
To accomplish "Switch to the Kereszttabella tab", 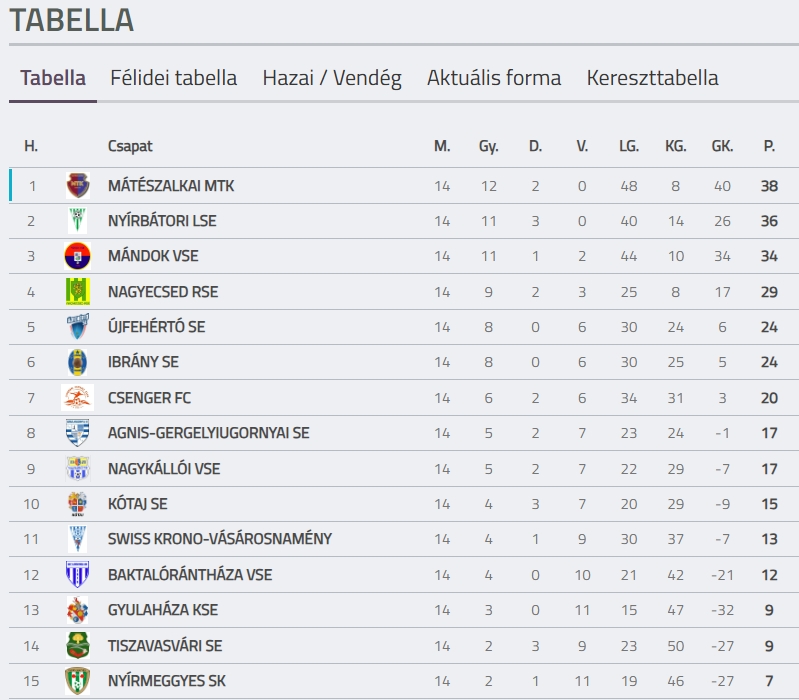I will [x=652, y=78].
